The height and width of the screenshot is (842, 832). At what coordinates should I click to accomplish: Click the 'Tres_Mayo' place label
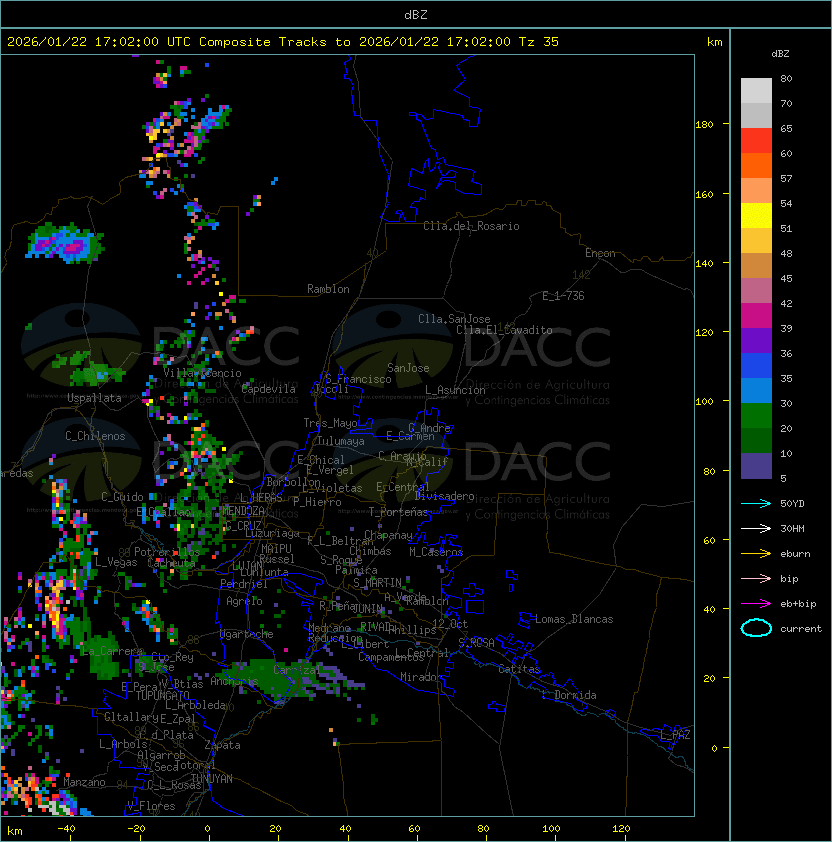point(330,423)
